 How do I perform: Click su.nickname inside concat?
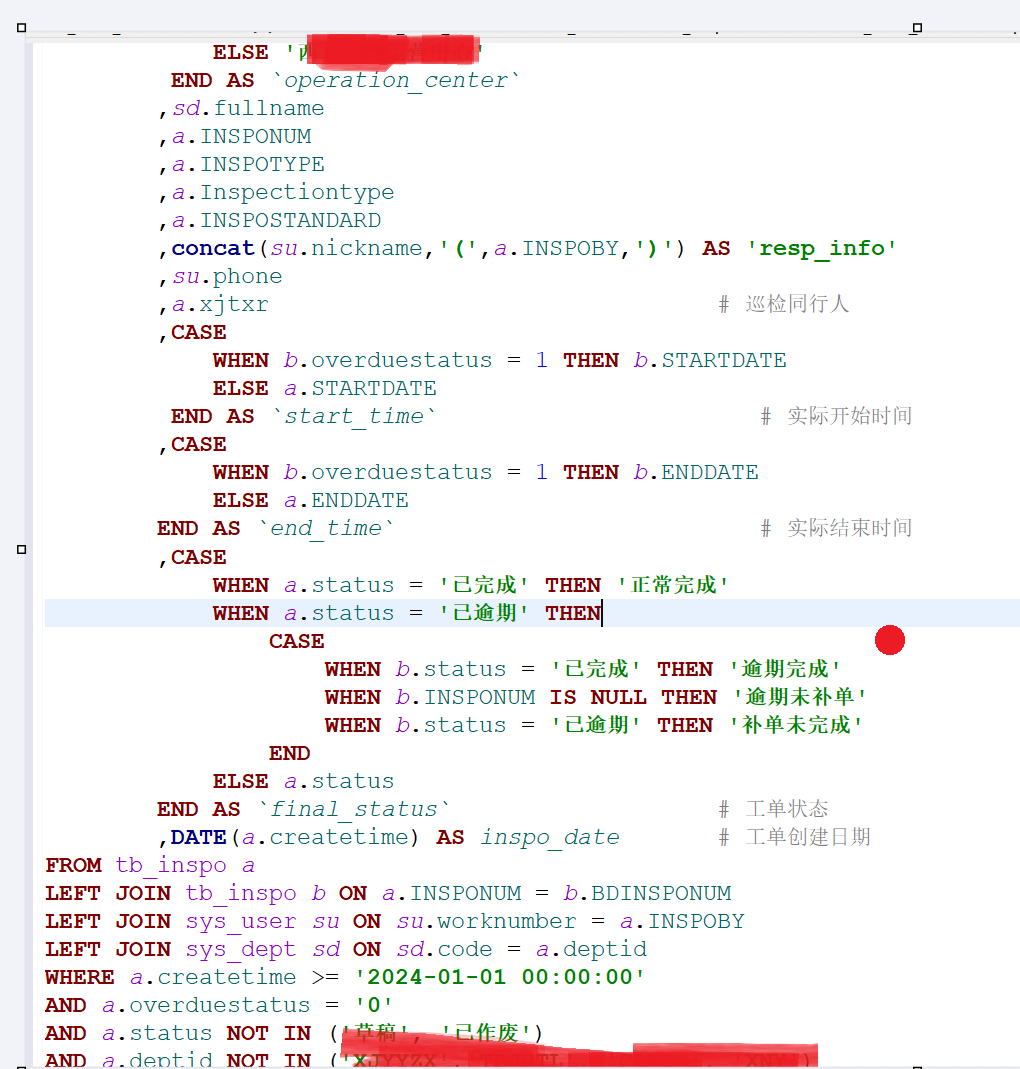click(346, 248)
